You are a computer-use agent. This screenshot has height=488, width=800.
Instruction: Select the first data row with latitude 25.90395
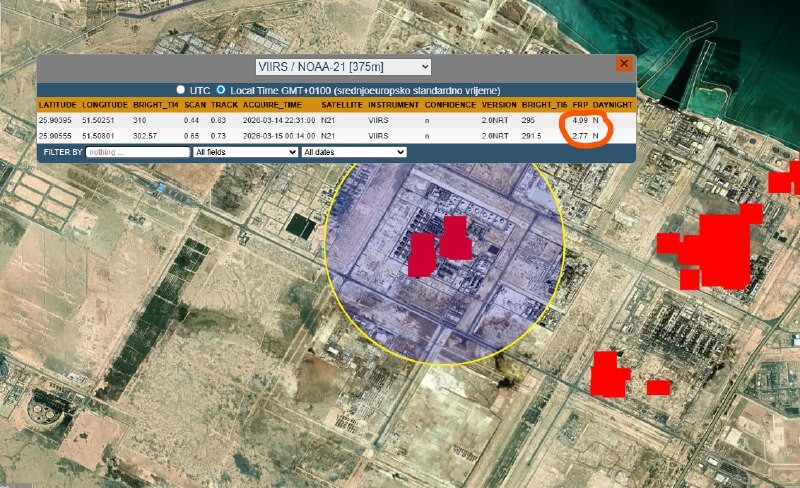pos(300,120)
